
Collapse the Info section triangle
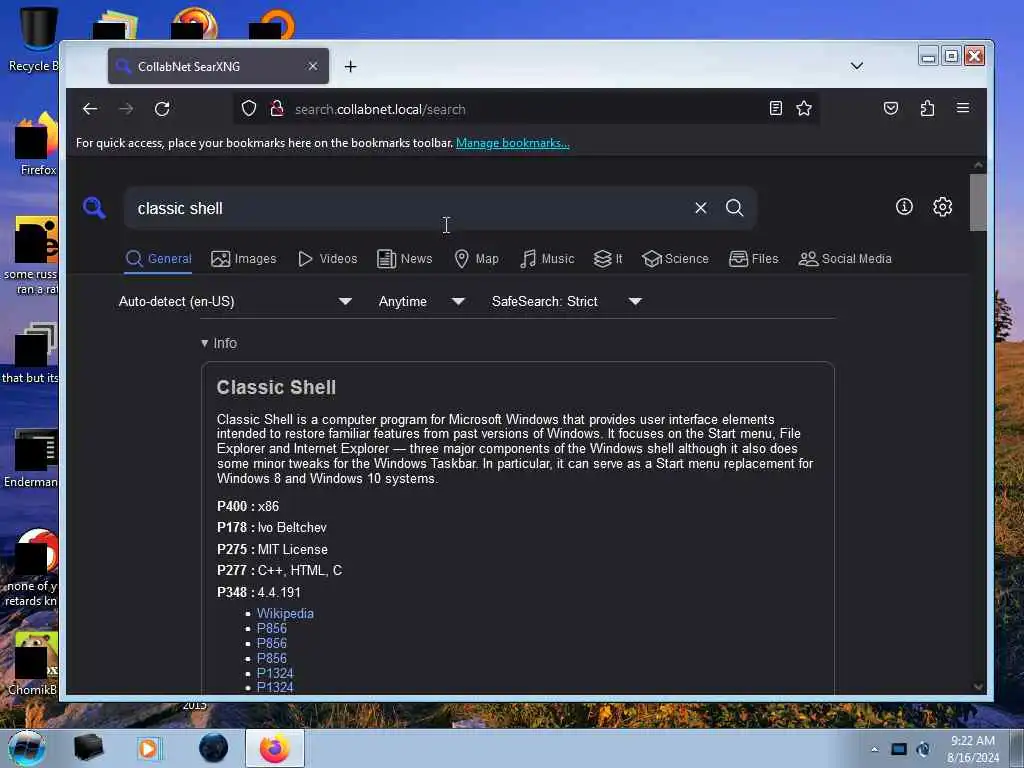click(204, 343)
